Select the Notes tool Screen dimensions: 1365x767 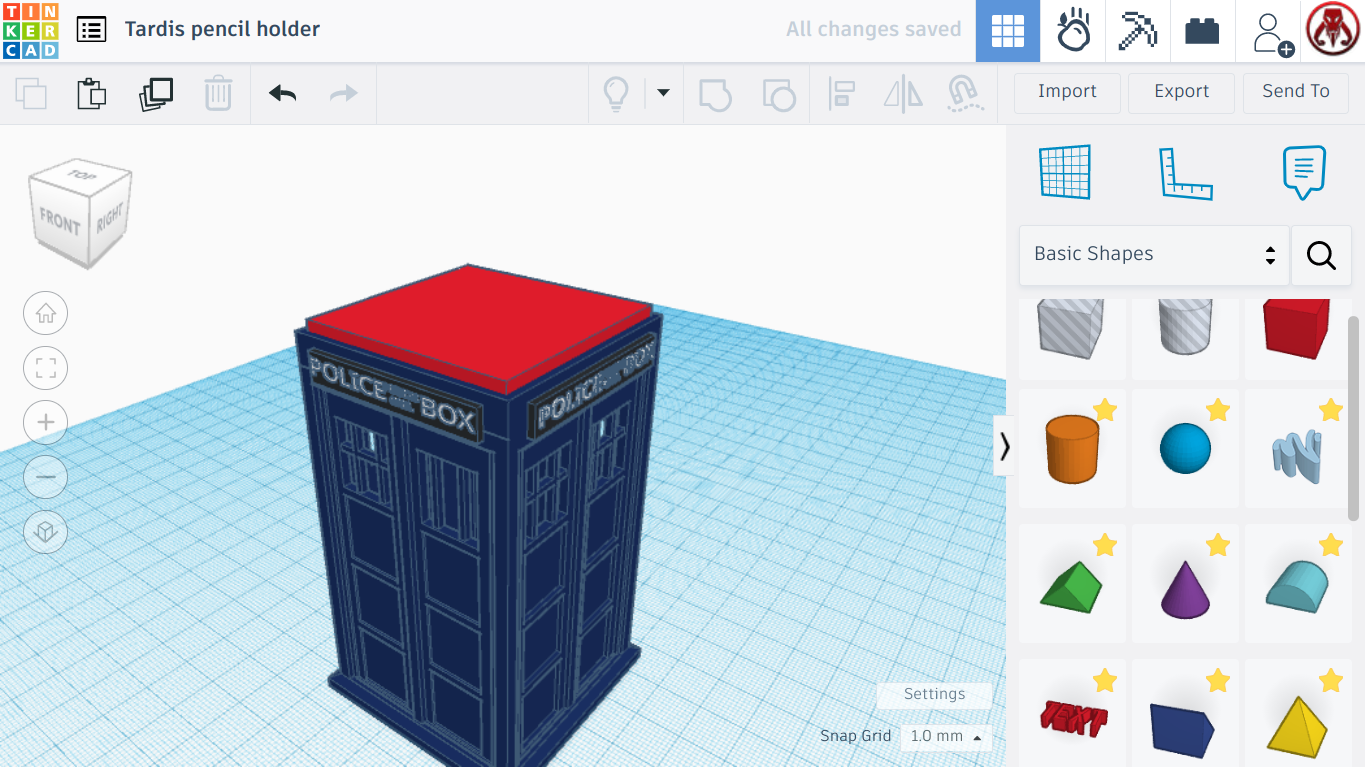click(1304, 173)
